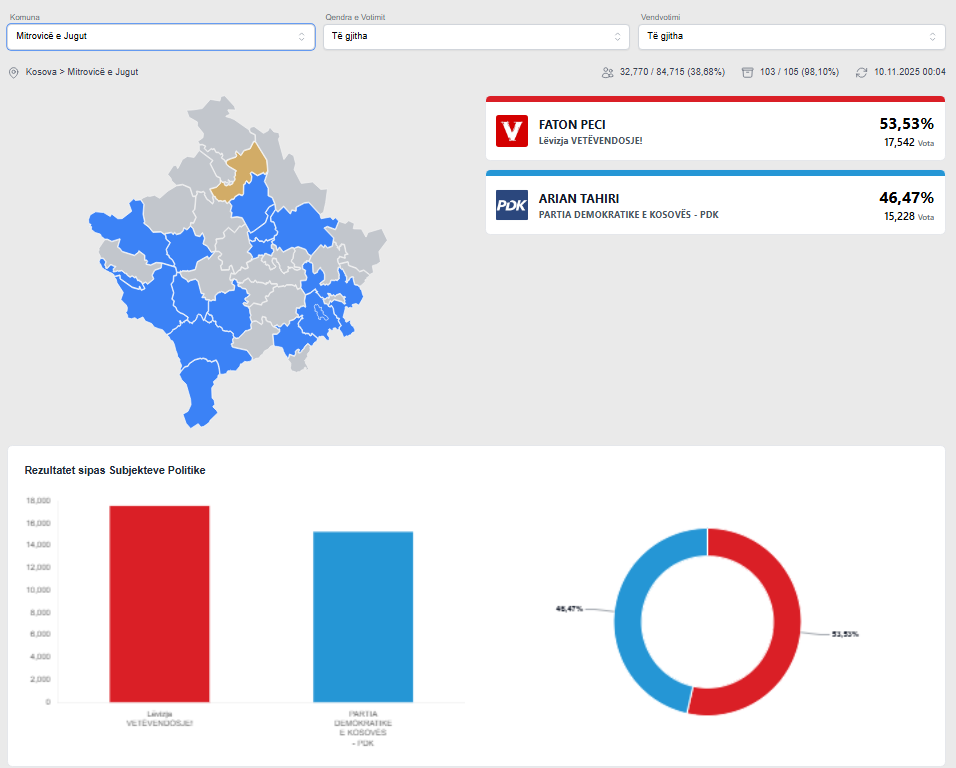The width and height of the screenshot is (956, 768).
Task: Click the highlighted tan Mitrovicë municipality on map
Action: pos(246,166)
